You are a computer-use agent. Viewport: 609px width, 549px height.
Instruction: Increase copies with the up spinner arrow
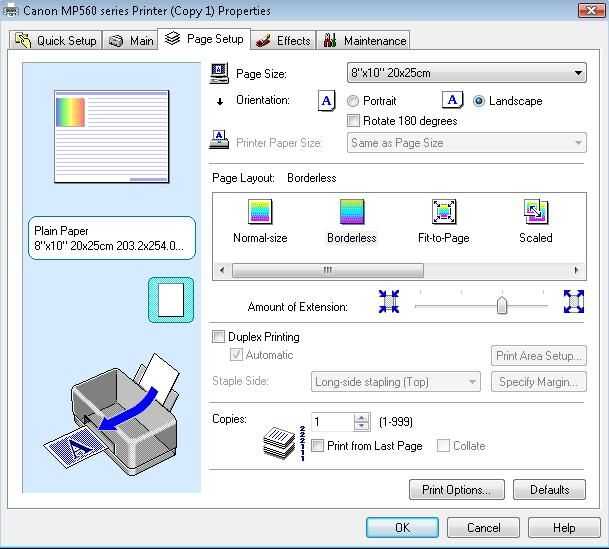point(362,418)
